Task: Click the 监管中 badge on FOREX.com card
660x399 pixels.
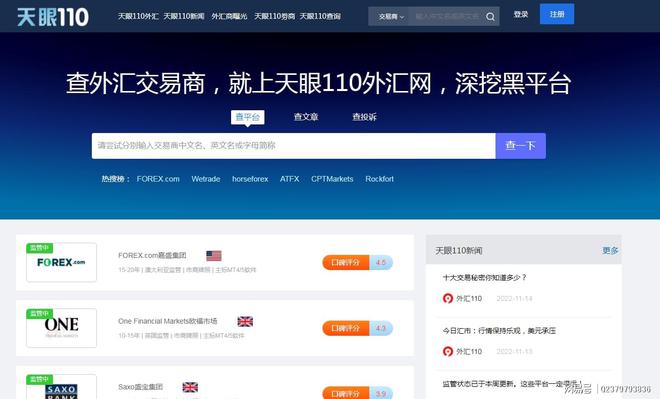Action: tap(40, 248)
